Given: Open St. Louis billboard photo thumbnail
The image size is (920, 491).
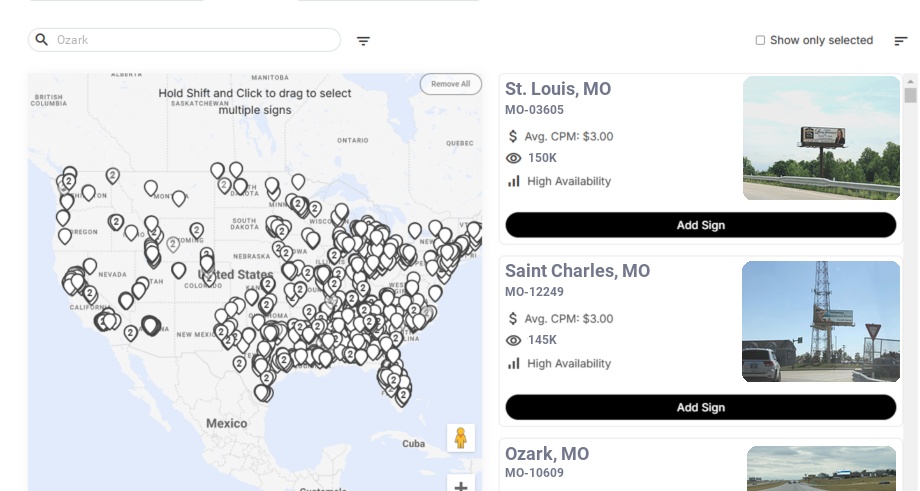Looking at the screenshot, I should point(821,138).
